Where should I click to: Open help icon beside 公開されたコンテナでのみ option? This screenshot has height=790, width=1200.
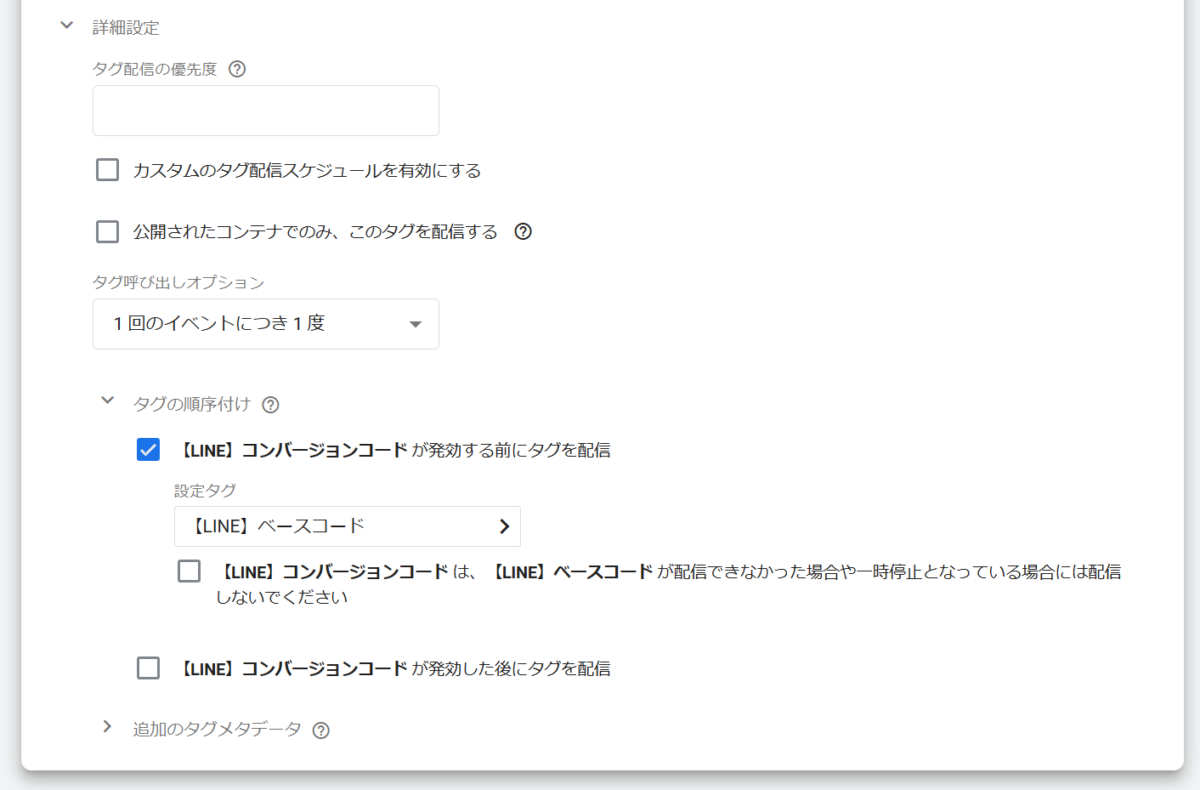[523, 232]
